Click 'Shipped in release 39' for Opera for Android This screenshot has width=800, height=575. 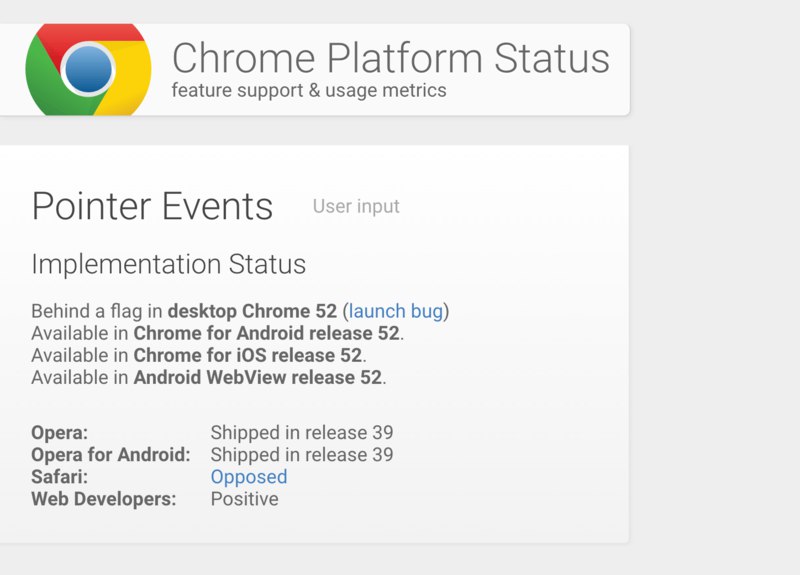pos(302,455)
